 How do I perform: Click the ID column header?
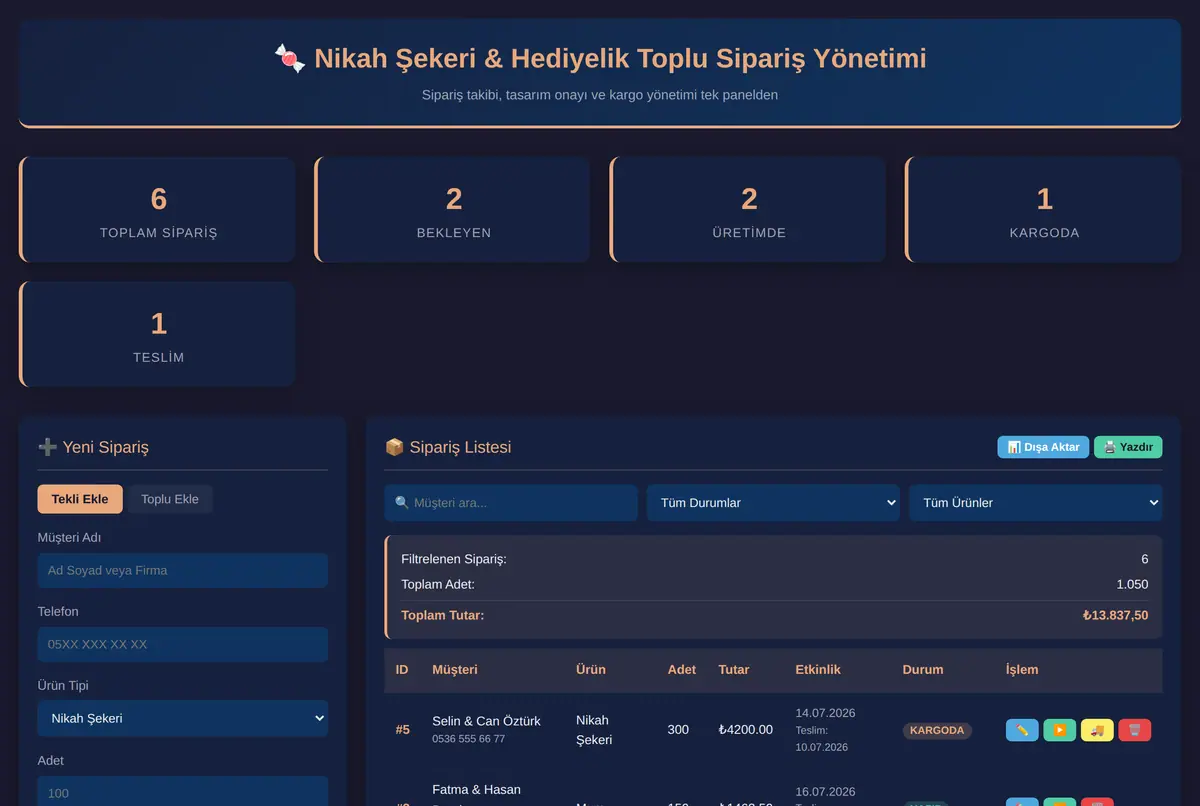click(402, 670)
